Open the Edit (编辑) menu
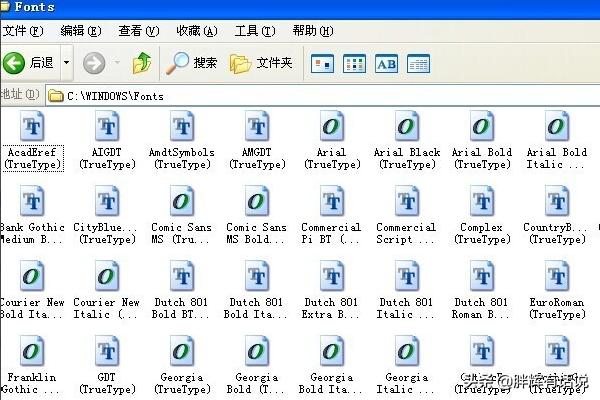The height and width of the screenshot is (400, 600). 81,31
